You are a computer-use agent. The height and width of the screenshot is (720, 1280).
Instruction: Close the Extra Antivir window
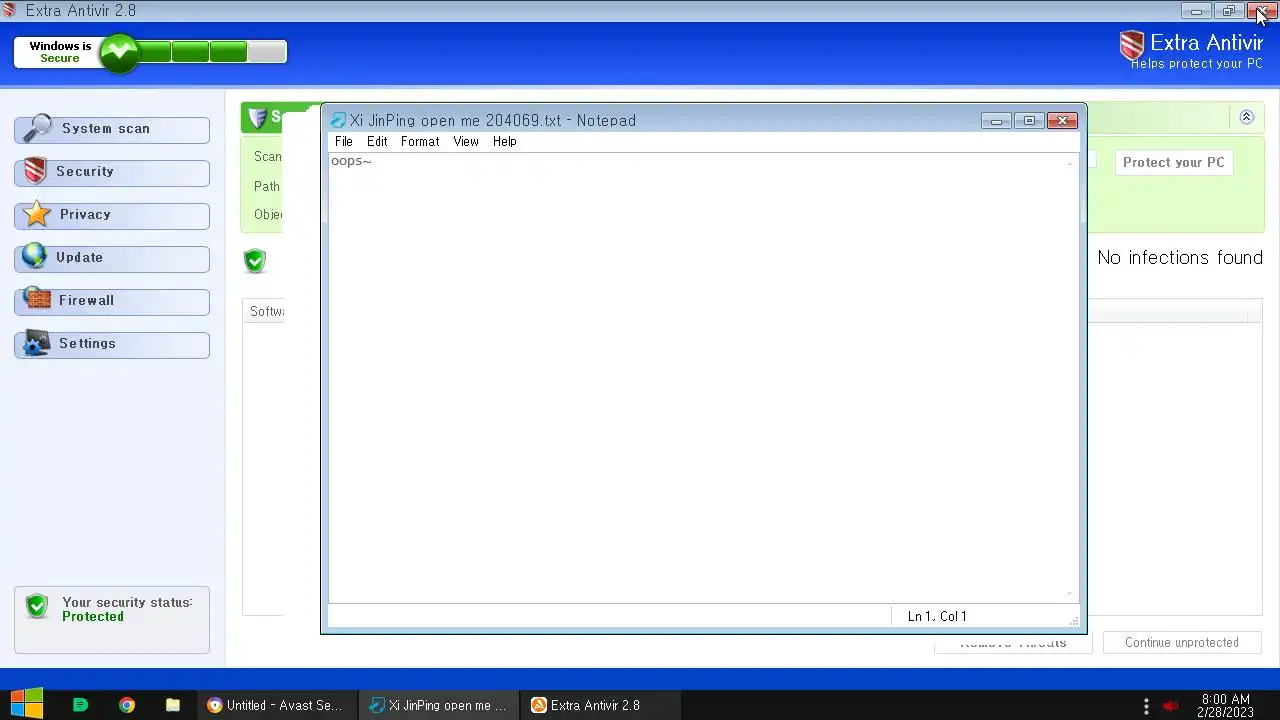pos(1262,11)
